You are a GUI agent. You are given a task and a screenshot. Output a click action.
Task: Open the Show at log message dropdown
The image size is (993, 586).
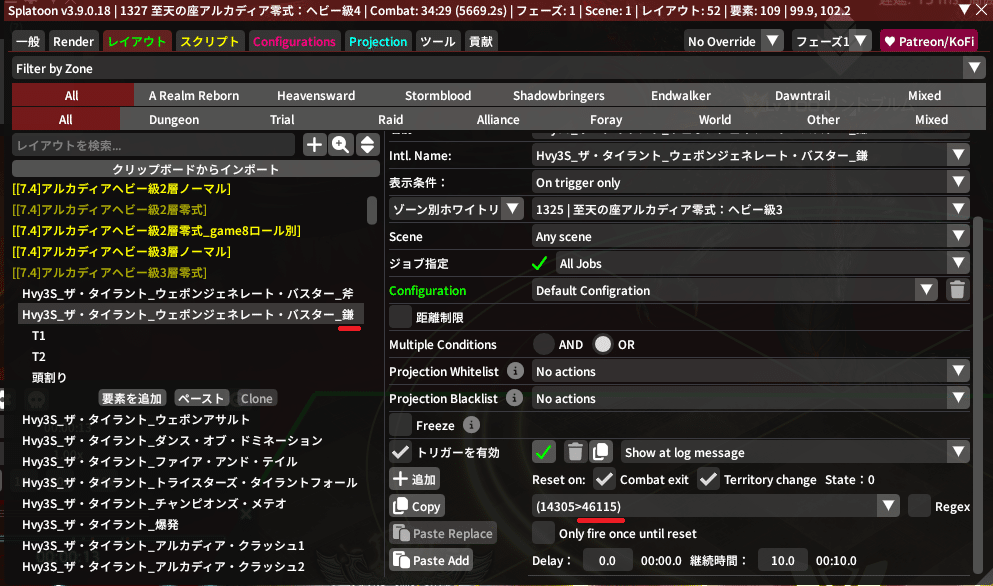[794, 453]
